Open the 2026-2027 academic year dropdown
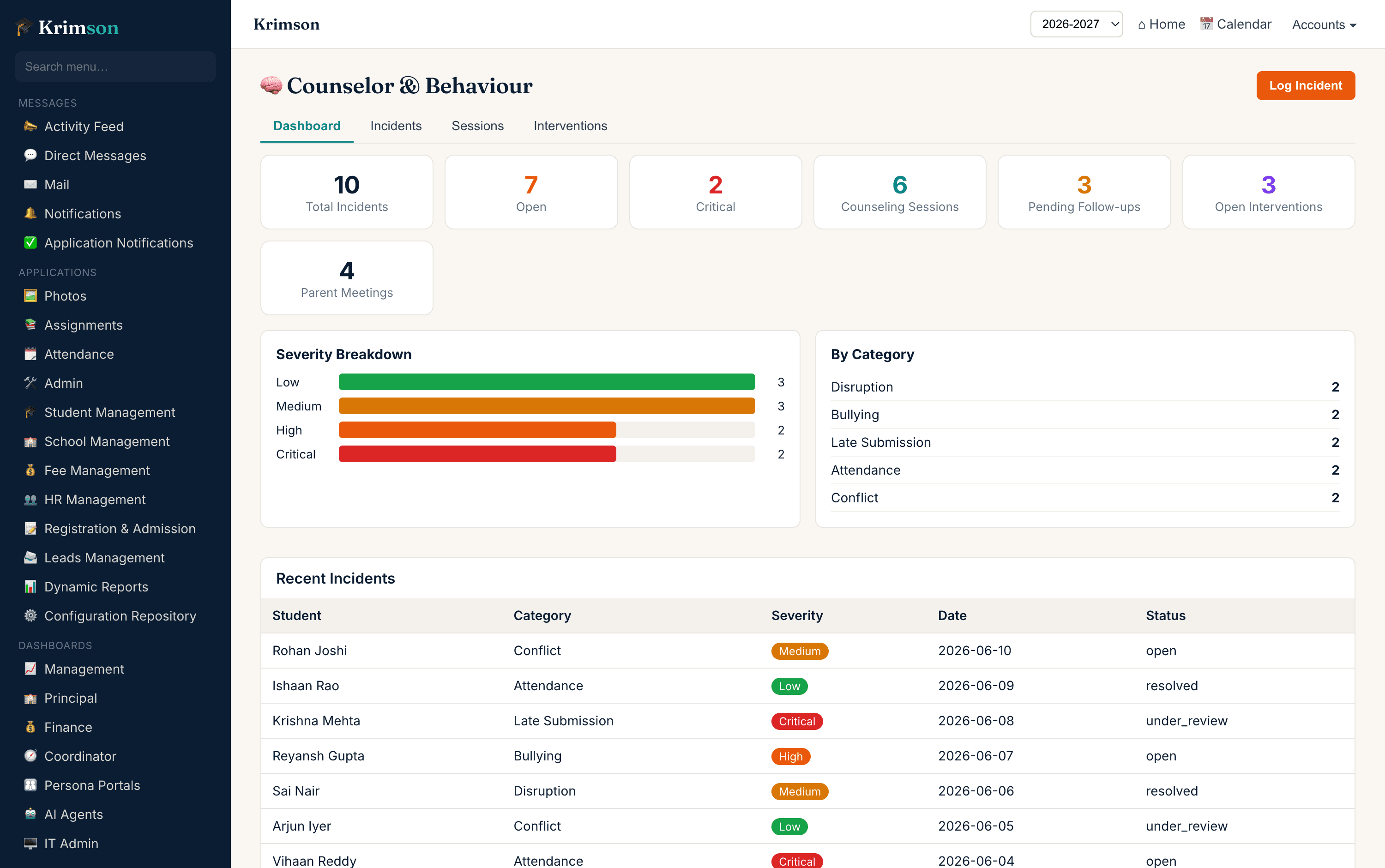 pyautogui.click(x=1076, y=24)
